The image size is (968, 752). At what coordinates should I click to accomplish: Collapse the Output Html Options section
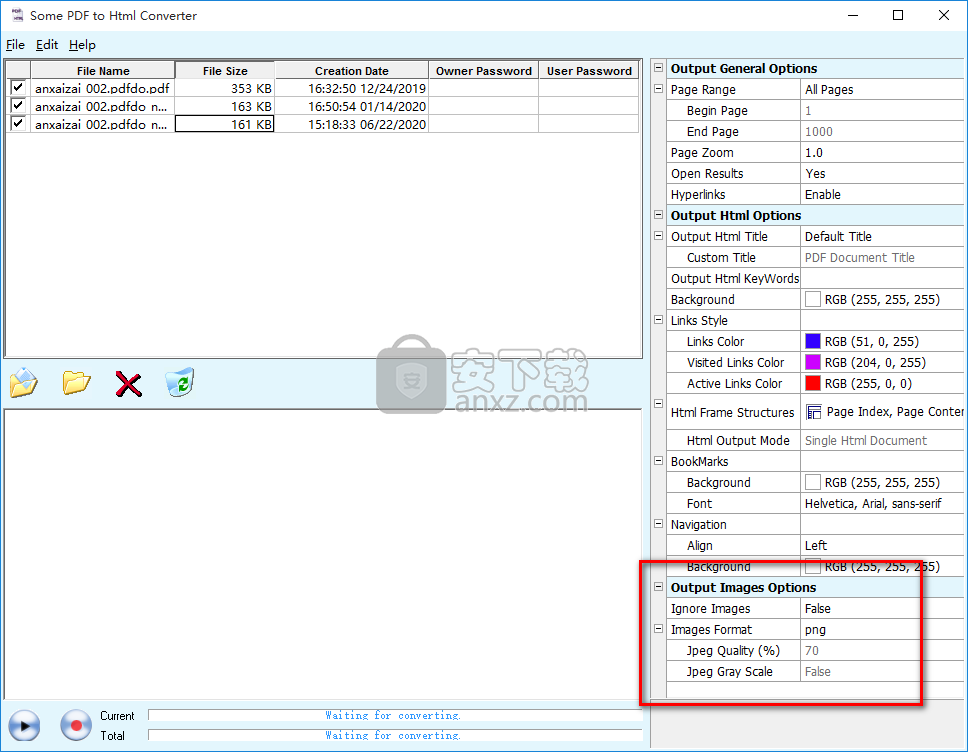(x=659, y=214)
